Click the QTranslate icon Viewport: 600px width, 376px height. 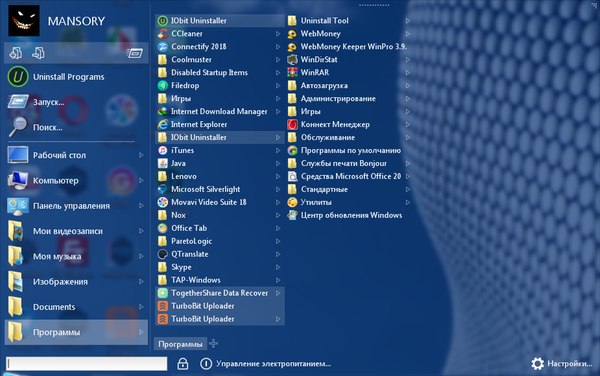(163, 254)
